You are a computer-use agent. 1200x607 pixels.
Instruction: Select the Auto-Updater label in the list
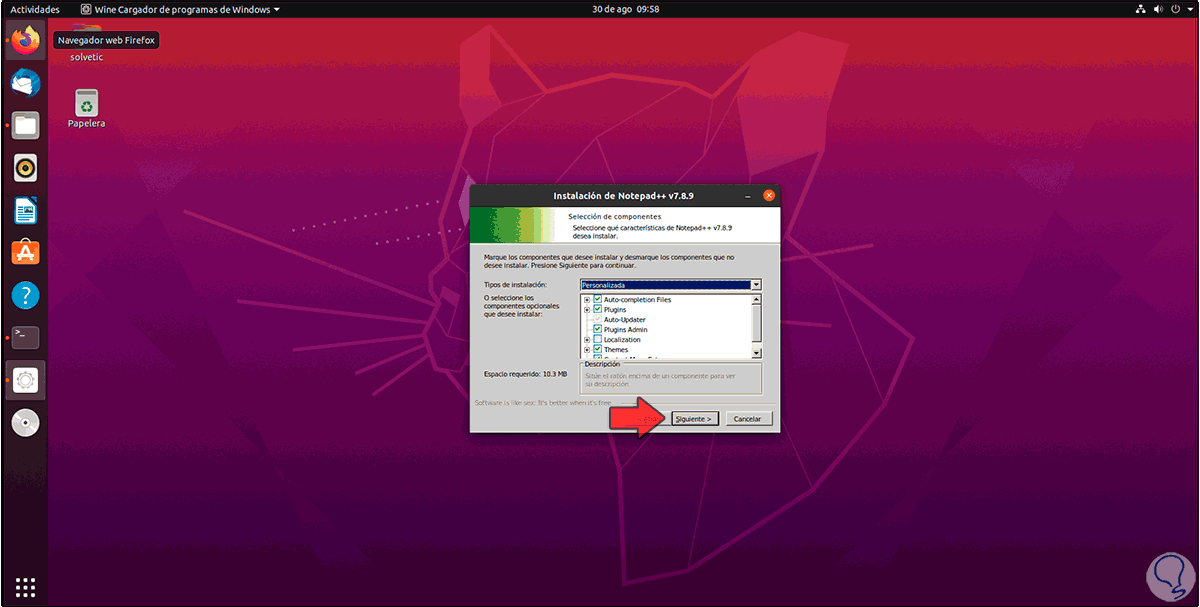point(625,319)
